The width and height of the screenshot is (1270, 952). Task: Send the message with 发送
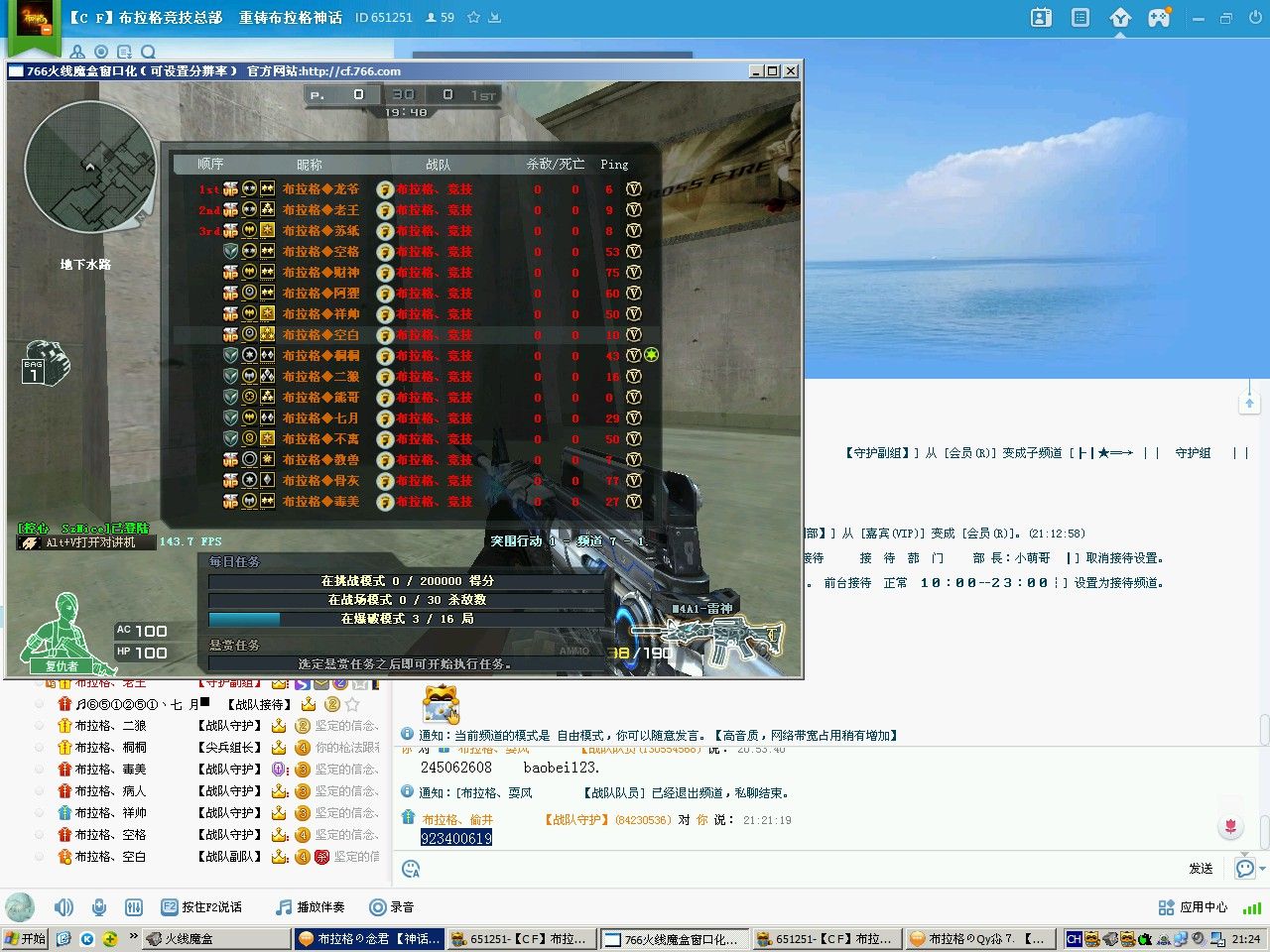tap(1201, 869)
